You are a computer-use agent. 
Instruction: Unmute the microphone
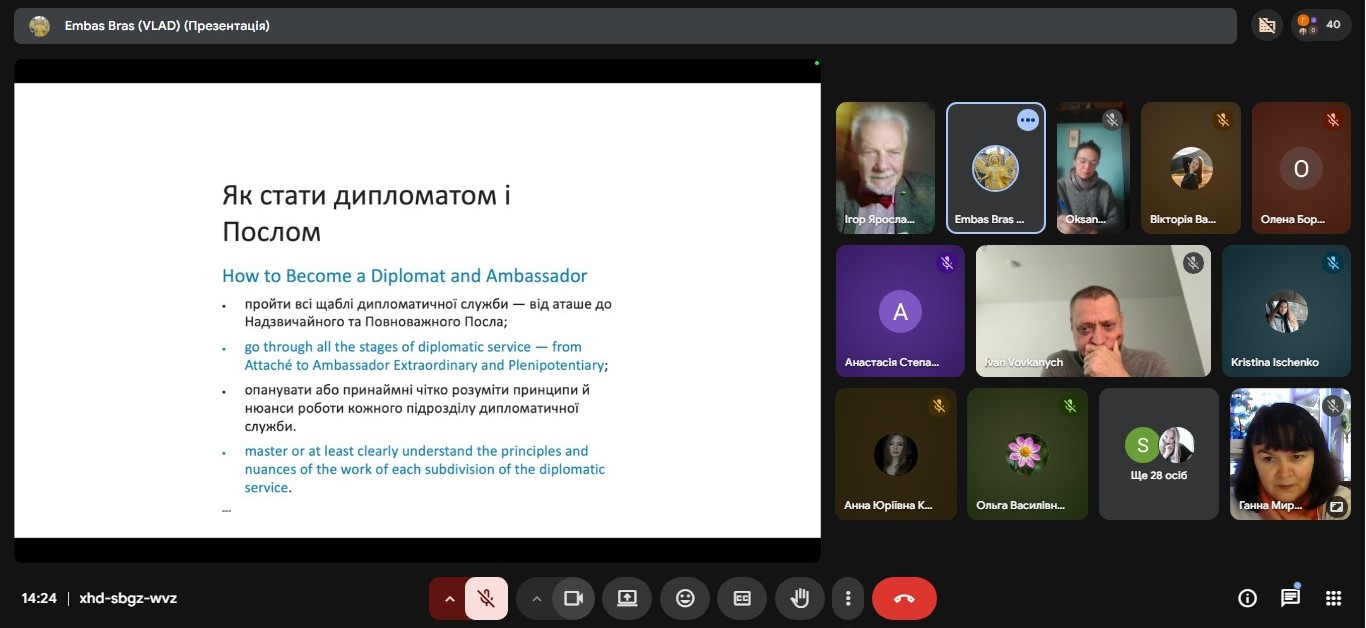click(486, 598)
